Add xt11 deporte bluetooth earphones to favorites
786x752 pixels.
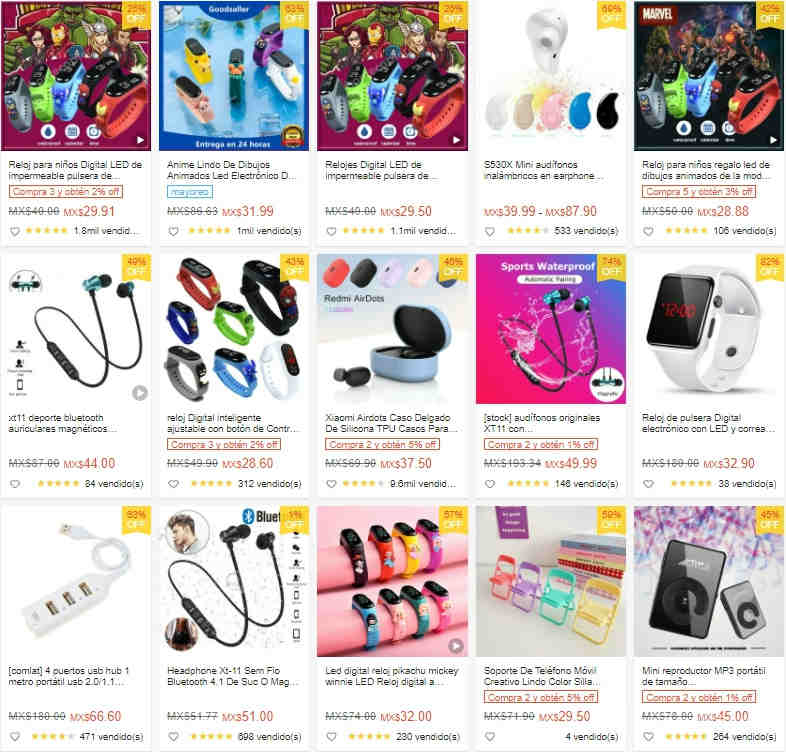[15, 484]
